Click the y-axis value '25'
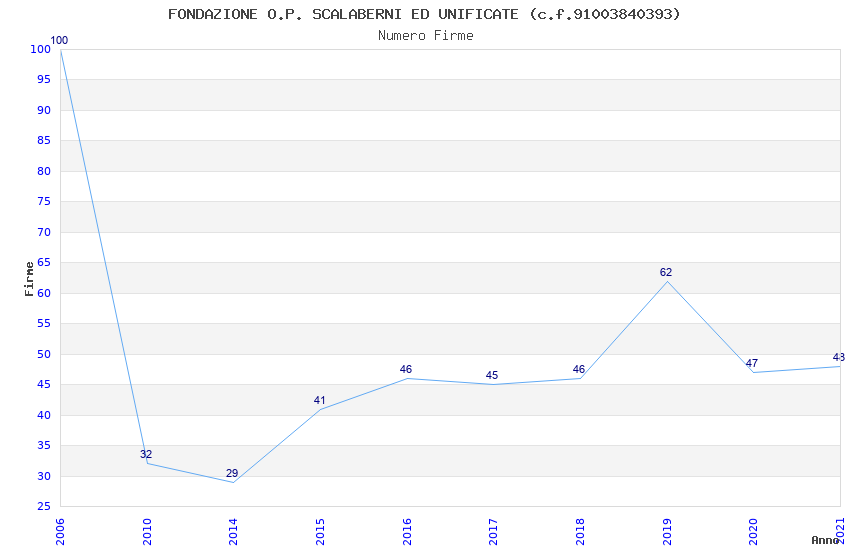850x550 pixels. [x=44, y=507]
